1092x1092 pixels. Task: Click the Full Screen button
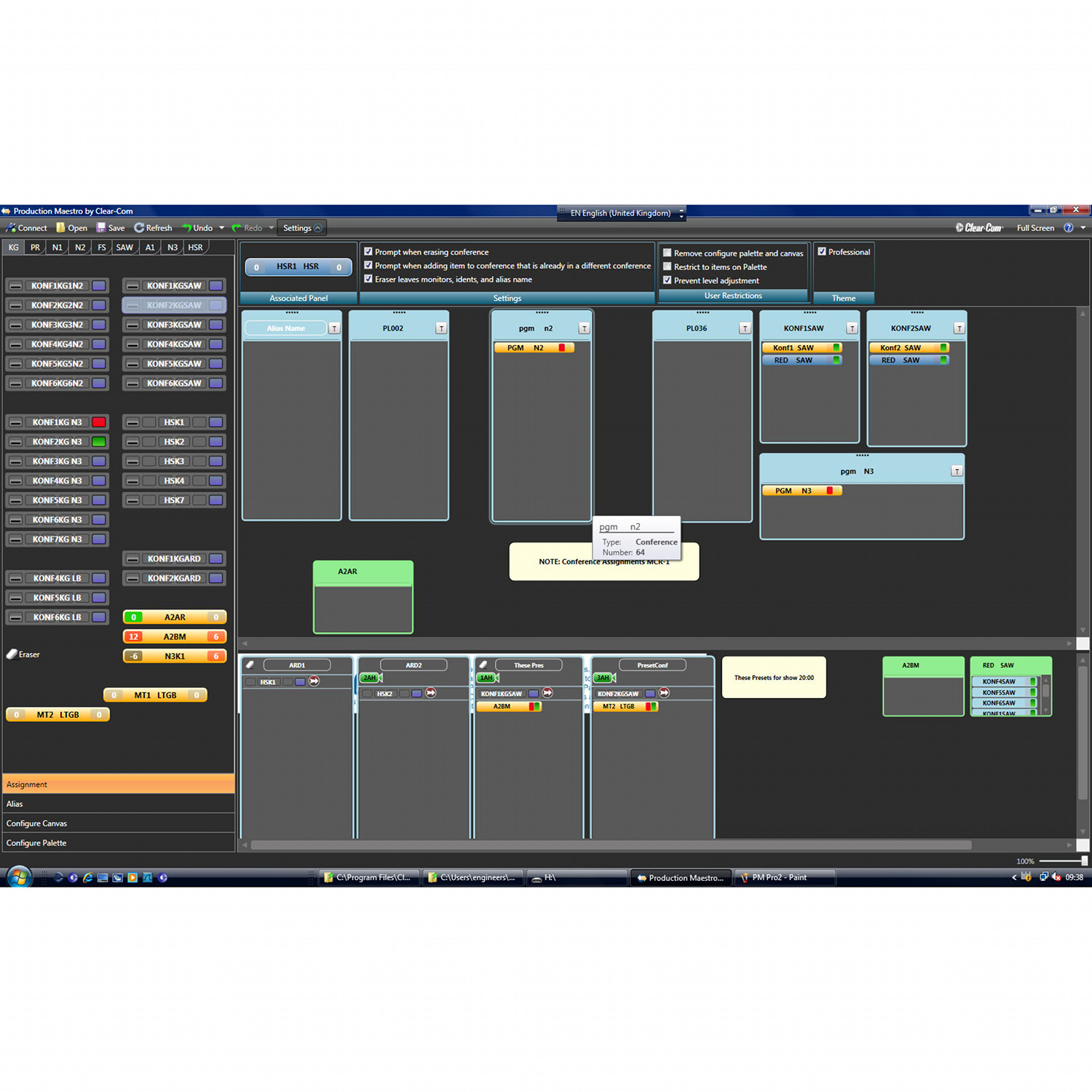pyautogui.click(x=1035, y=228)
